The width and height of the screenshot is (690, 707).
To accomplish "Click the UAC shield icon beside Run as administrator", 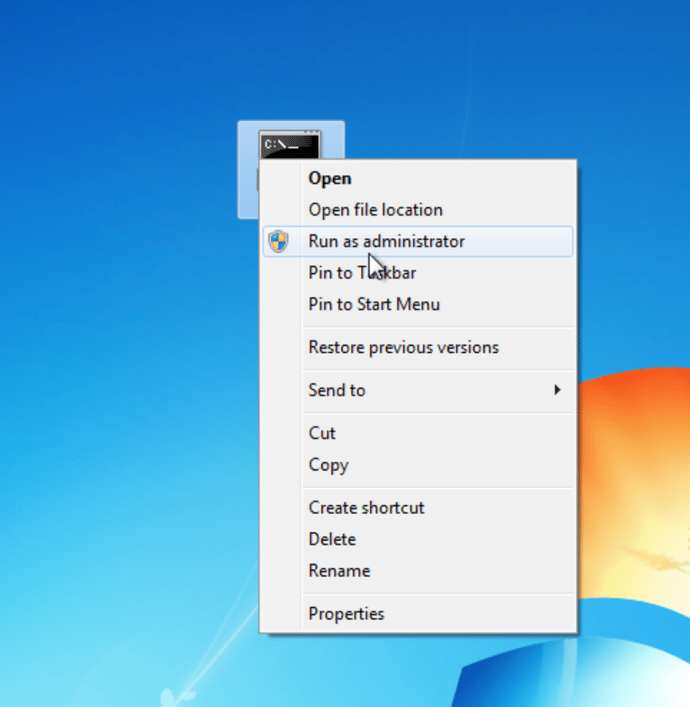I will tap(279, 241).
